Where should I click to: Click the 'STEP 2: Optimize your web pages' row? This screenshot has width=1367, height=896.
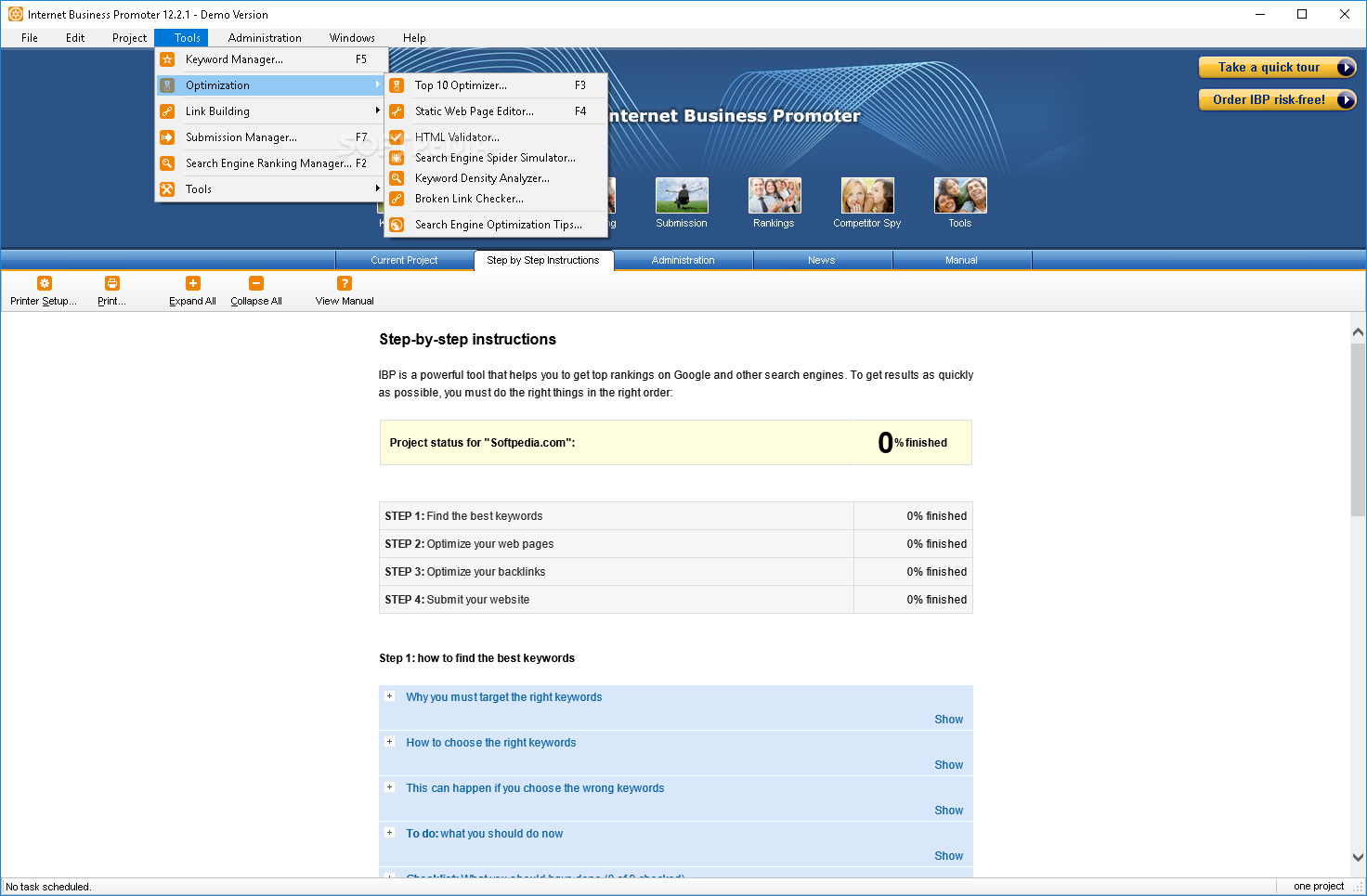pyautogui.click(x=676, y=544)
